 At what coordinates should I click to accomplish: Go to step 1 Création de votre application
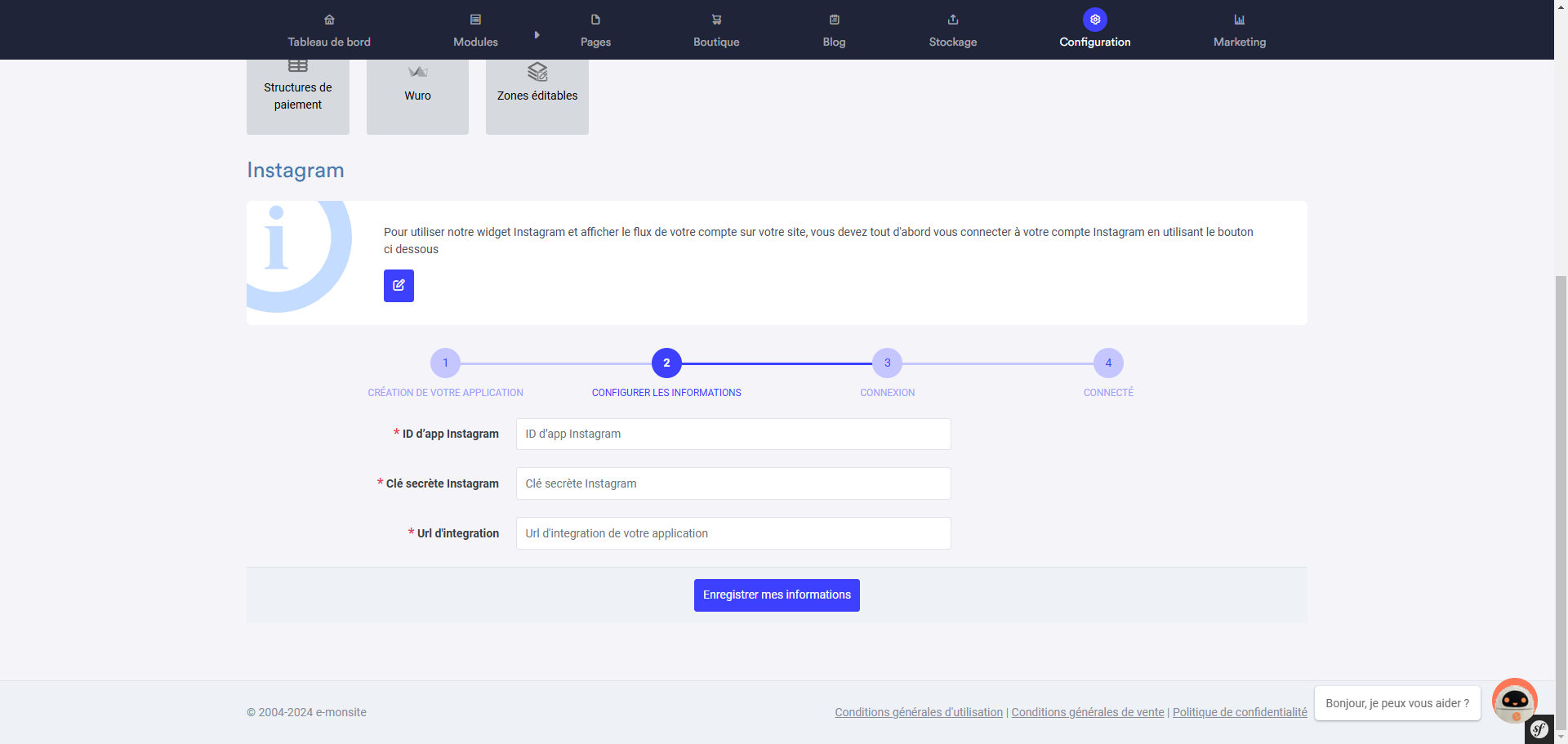click(x=445, y=363)
